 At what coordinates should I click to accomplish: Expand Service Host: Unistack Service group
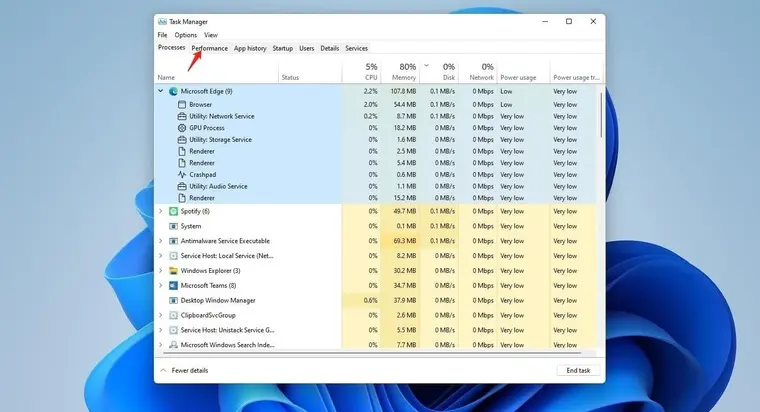click(160, 330)
